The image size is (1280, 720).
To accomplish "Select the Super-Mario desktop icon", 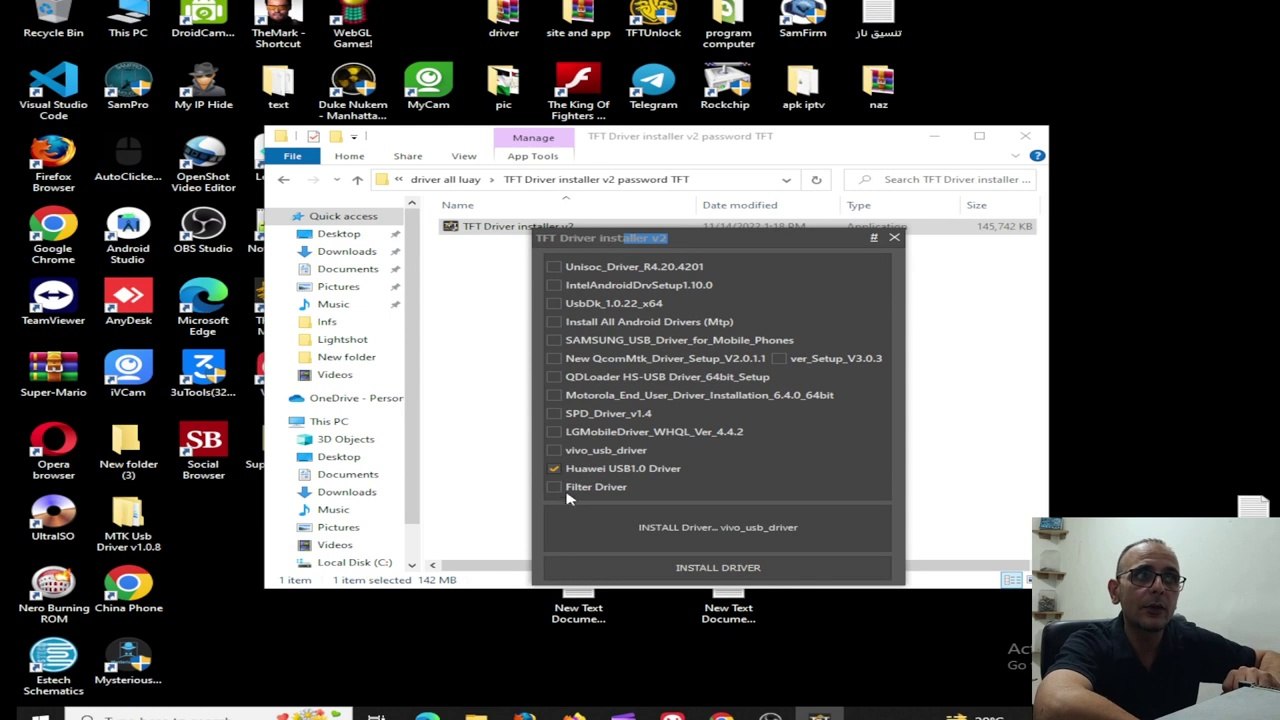I will coord(53,374).
